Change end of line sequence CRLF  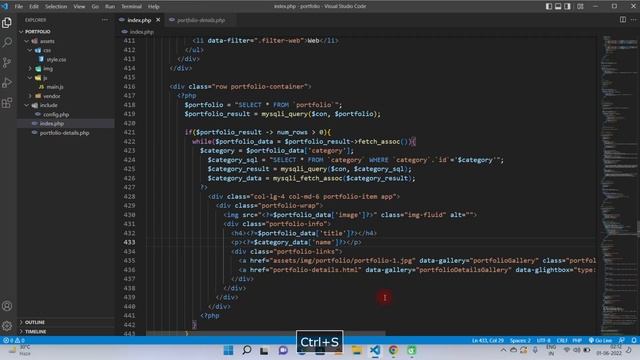click(x=562, y=340)
